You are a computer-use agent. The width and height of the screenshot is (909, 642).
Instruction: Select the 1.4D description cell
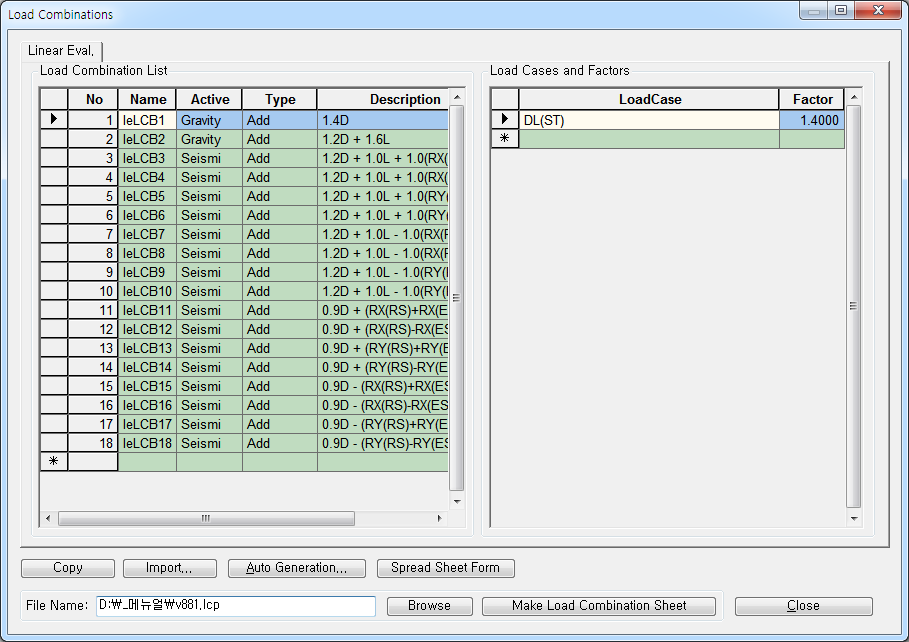point(383,120)
